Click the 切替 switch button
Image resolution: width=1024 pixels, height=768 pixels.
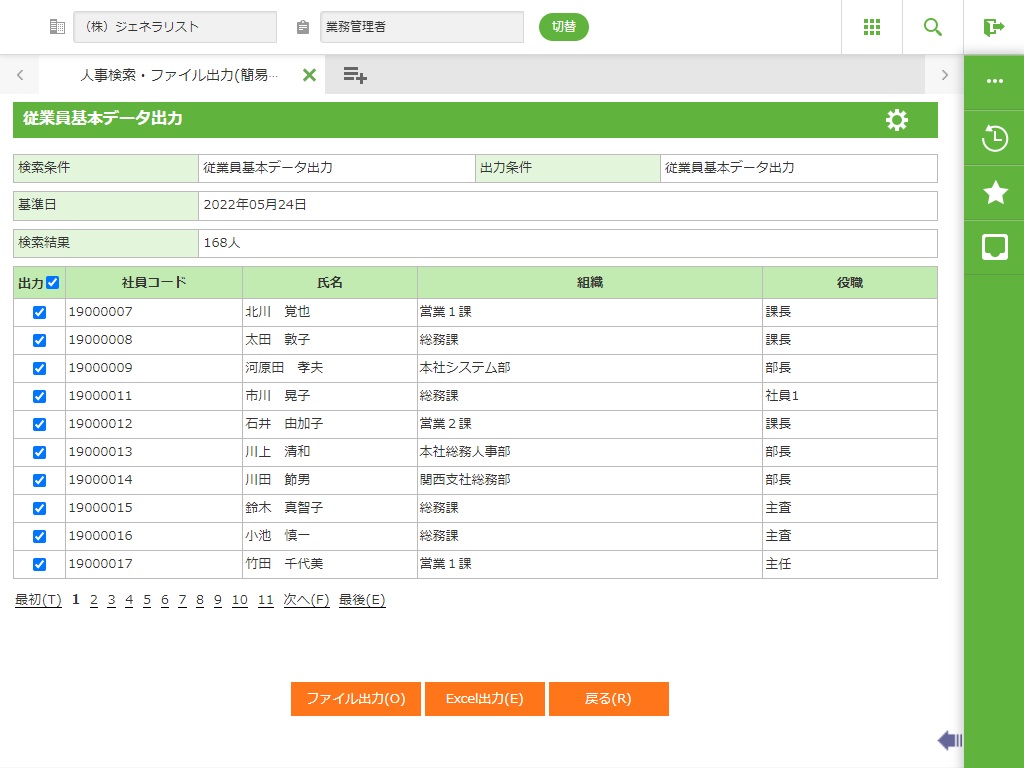click(x=563, y=27)
